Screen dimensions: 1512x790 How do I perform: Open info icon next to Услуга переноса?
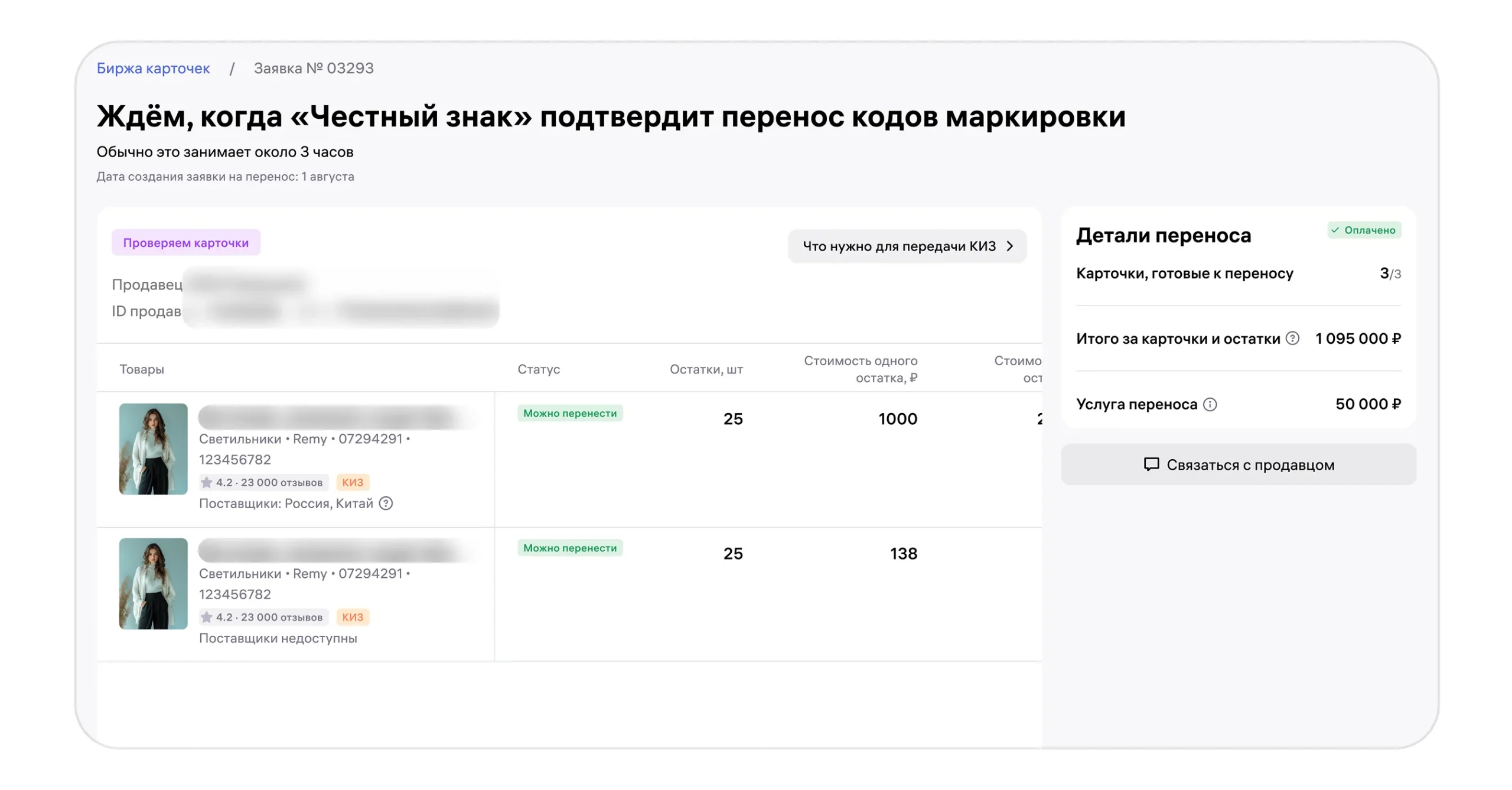point(1210,404)
